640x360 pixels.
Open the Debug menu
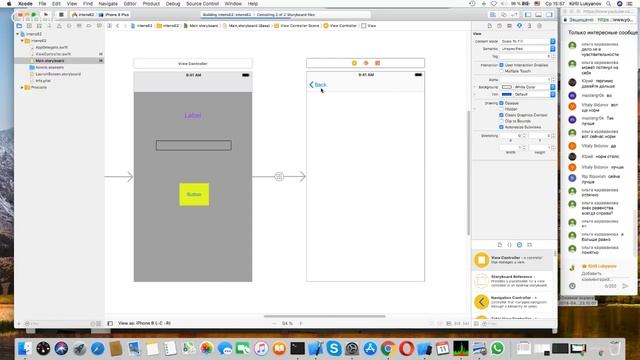(173, 4)
